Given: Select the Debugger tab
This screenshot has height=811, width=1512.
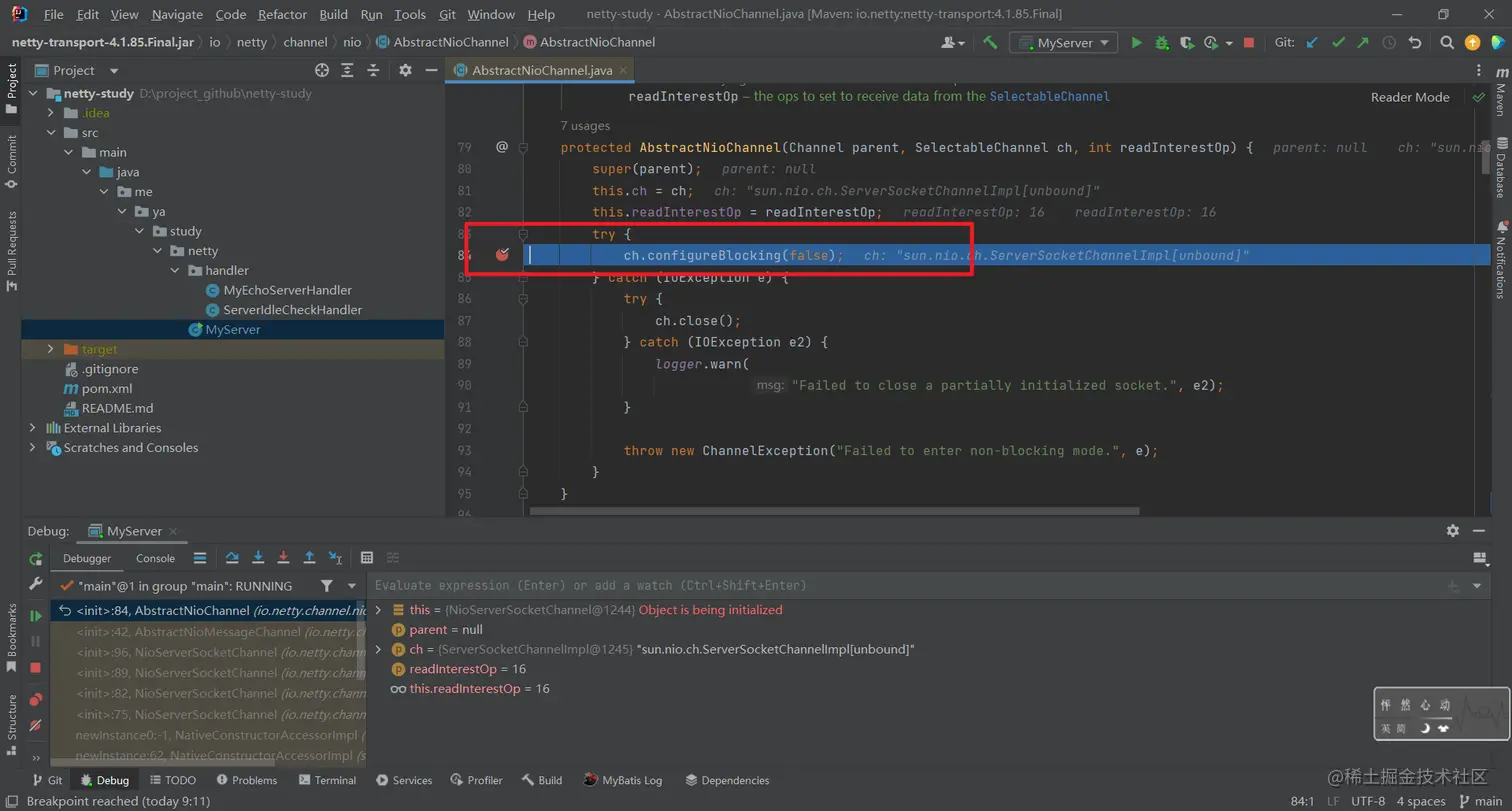Looking at the screenshot, I should click(x=87, y=559).
